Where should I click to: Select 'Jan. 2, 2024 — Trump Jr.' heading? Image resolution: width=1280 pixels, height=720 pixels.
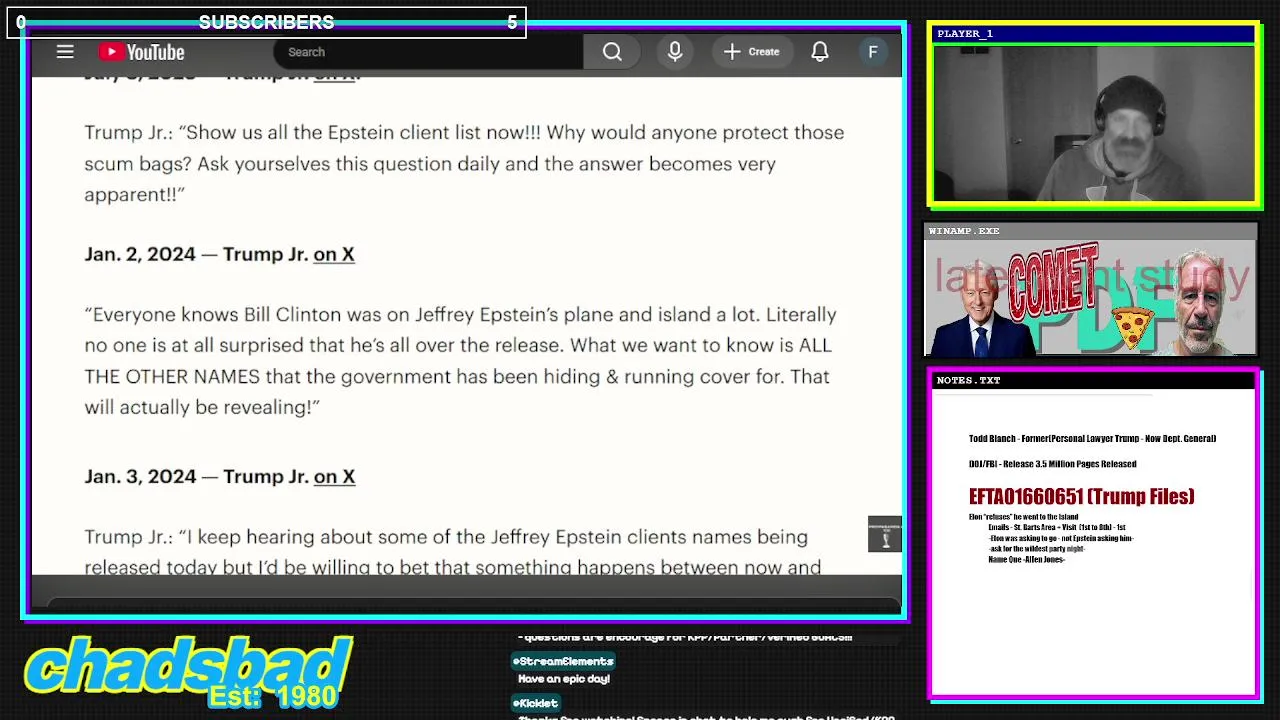(196, 254)
